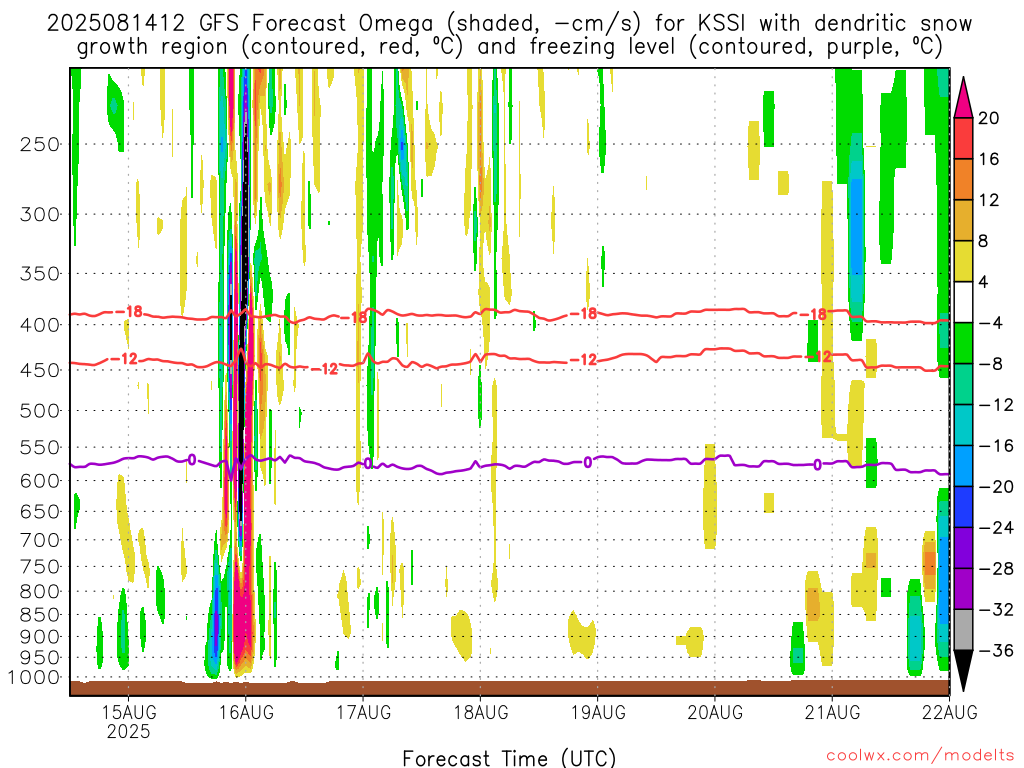Select the orange 12 to 16 colorbar swatch

tap(963, 180)
